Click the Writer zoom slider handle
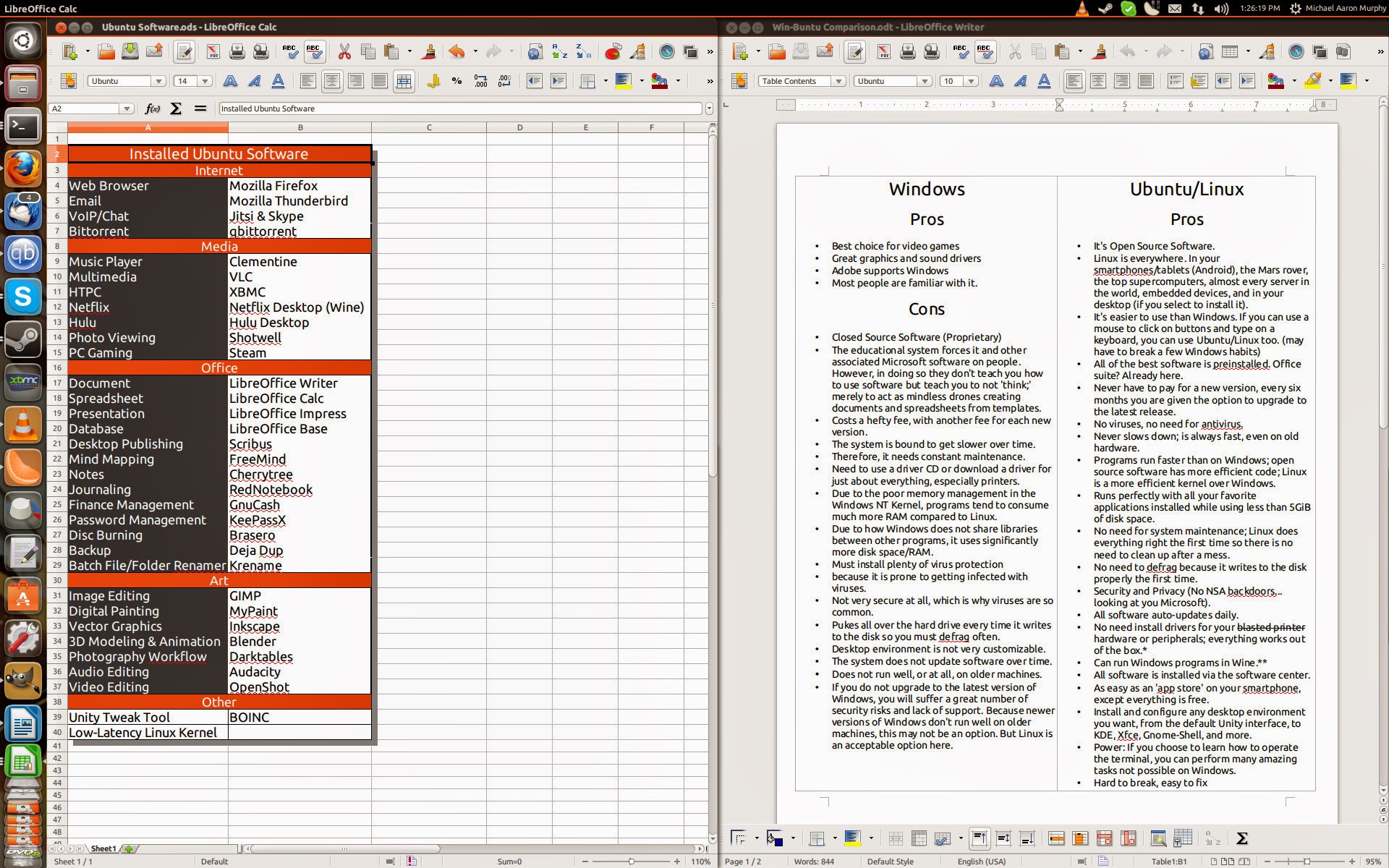Viewport: 1389px width, 868px height. [1307, 861]
